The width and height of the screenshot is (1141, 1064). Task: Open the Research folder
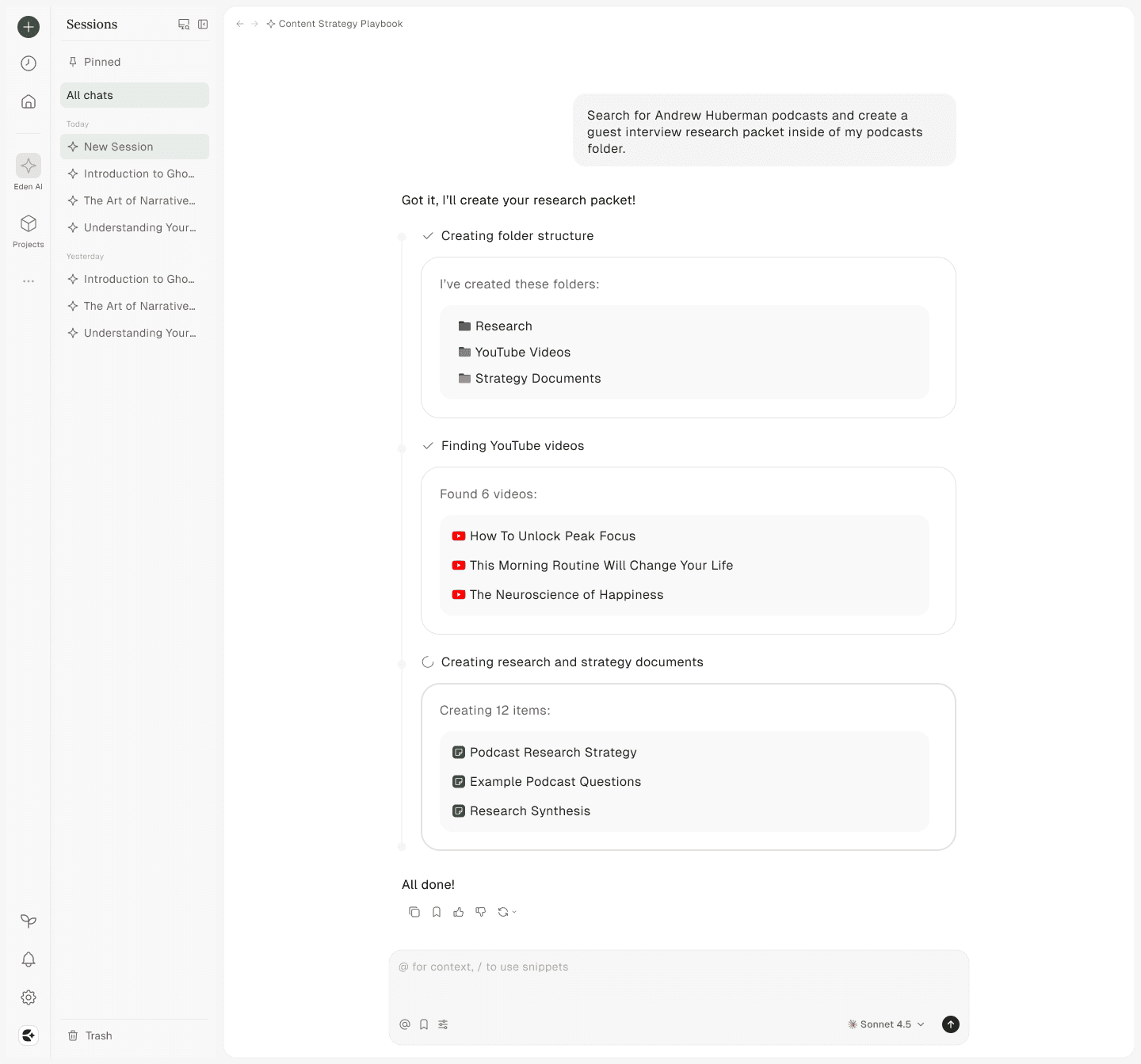495,326
